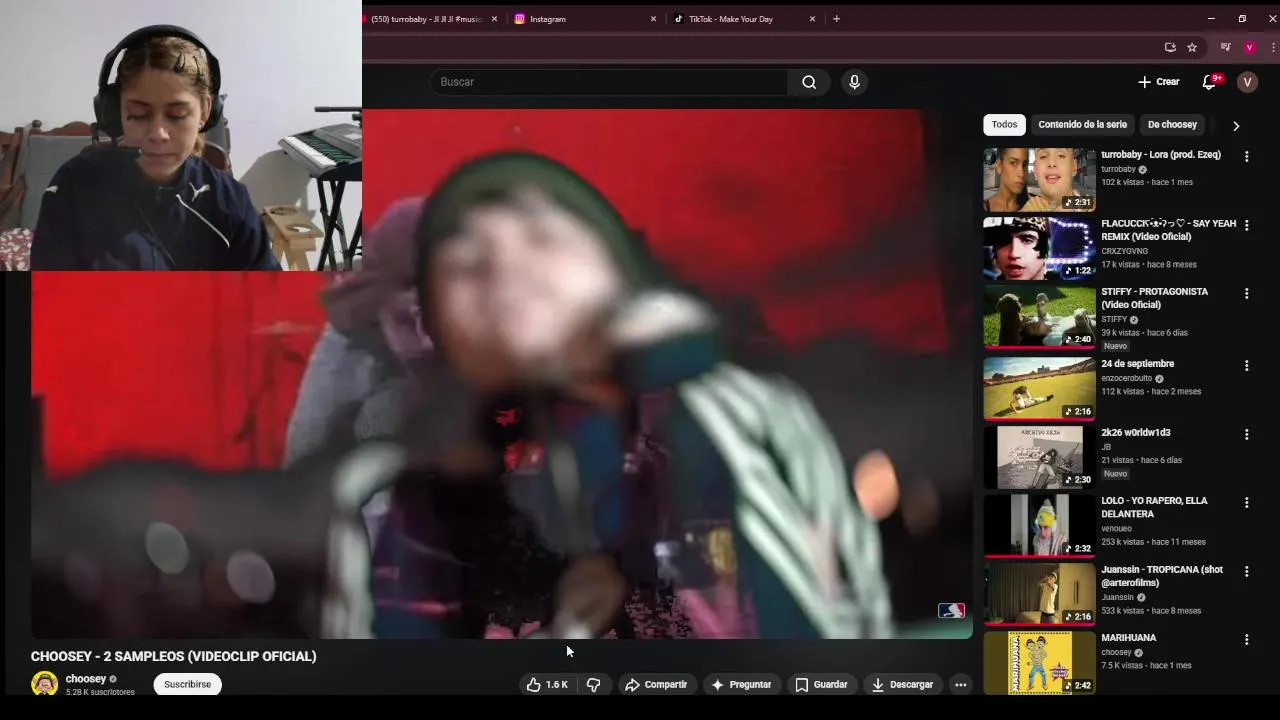Open options for 2k26 w0rldw1d3 video

click(1246, 435)
